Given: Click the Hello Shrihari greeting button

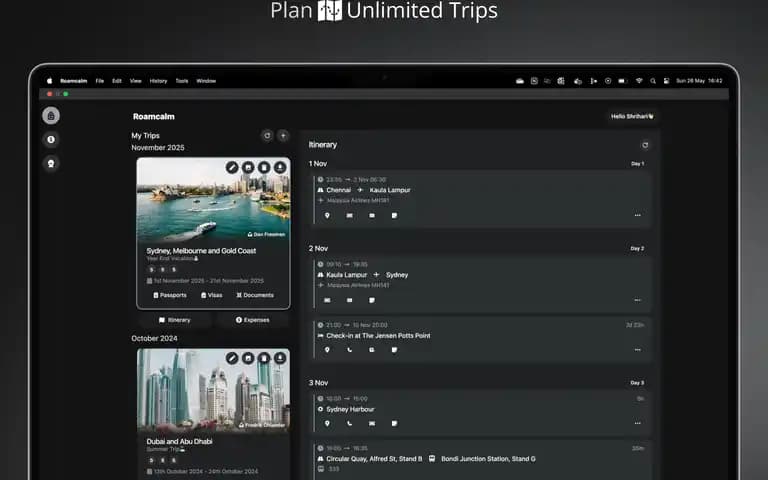Looking at the screenshot, I should pos(632,117).
